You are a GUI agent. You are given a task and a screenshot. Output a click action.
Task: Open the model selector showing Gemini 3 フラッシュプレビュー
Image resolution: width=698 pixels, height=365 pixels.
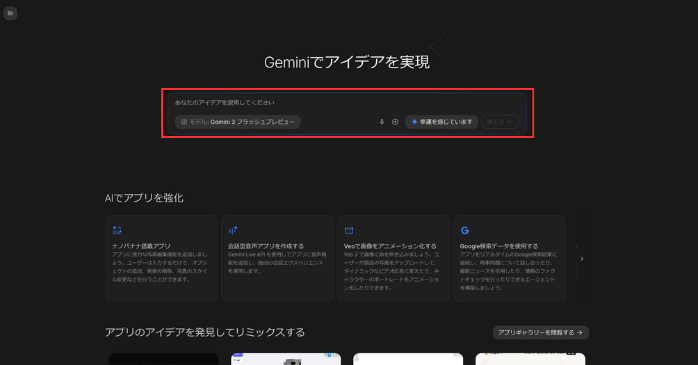coord(238,122)
